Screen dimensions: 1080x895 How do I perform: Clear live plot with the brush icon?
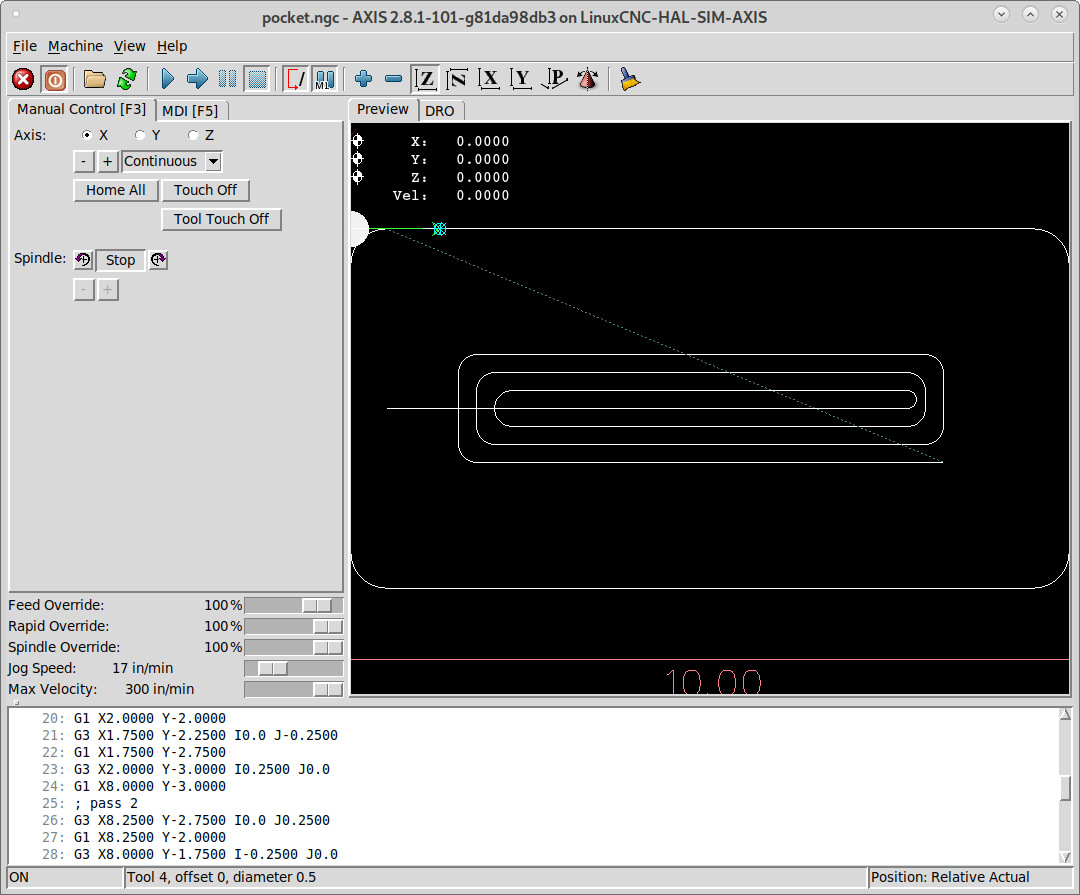tap(630, 79)
